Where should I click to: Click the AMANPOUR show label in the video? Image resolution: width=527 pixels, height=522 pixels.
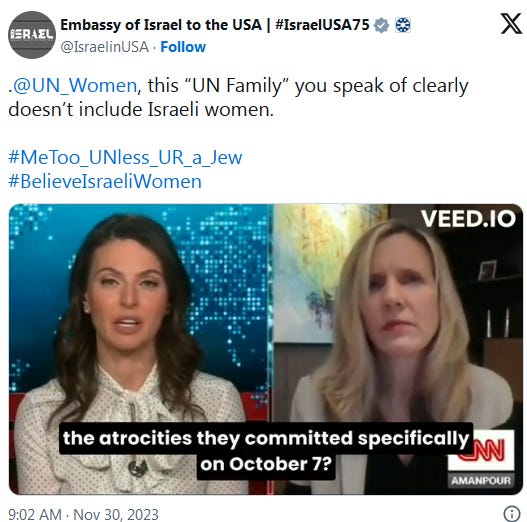[x=481, y=481]
